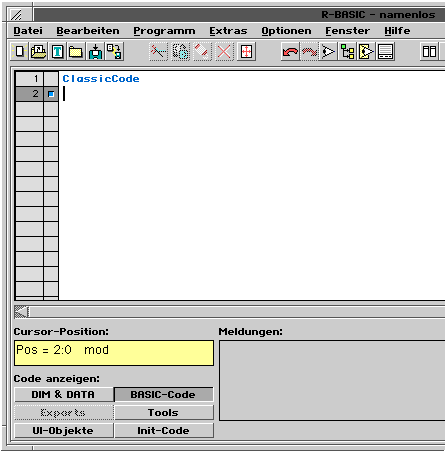Toggle the blue marker on line 2
The height and width of the screenshot is (452, 446).
(51, 94)
